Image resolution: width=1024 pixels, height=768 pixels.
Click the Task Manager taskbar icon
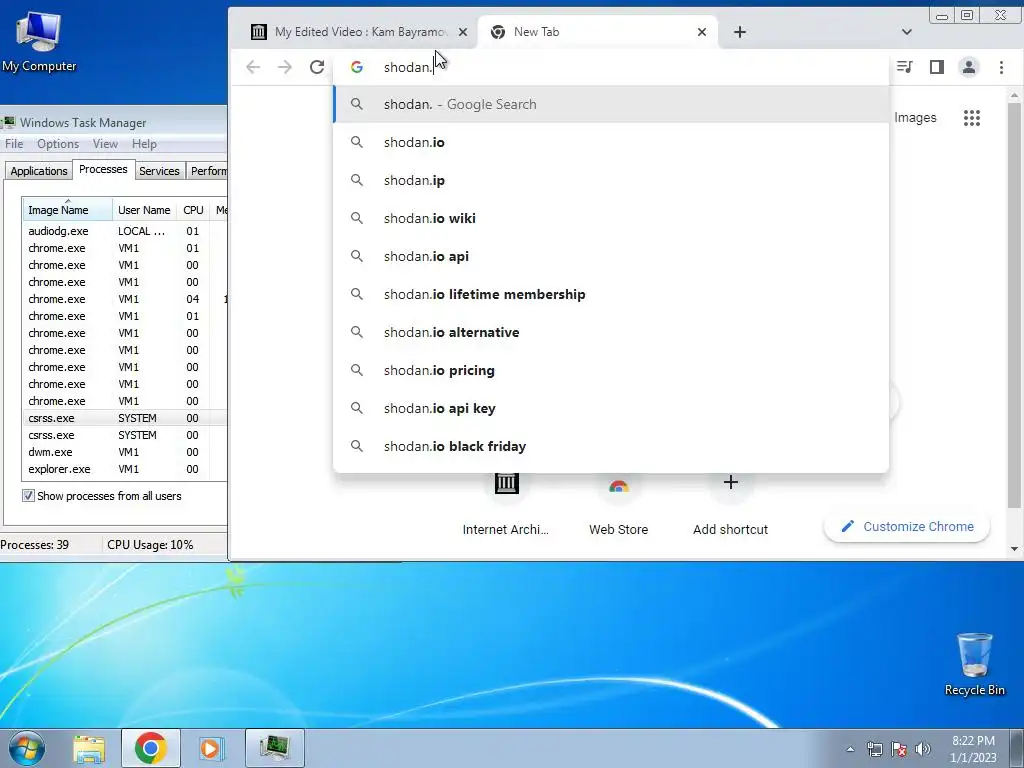pyautogui.click(x=274, y=748)
